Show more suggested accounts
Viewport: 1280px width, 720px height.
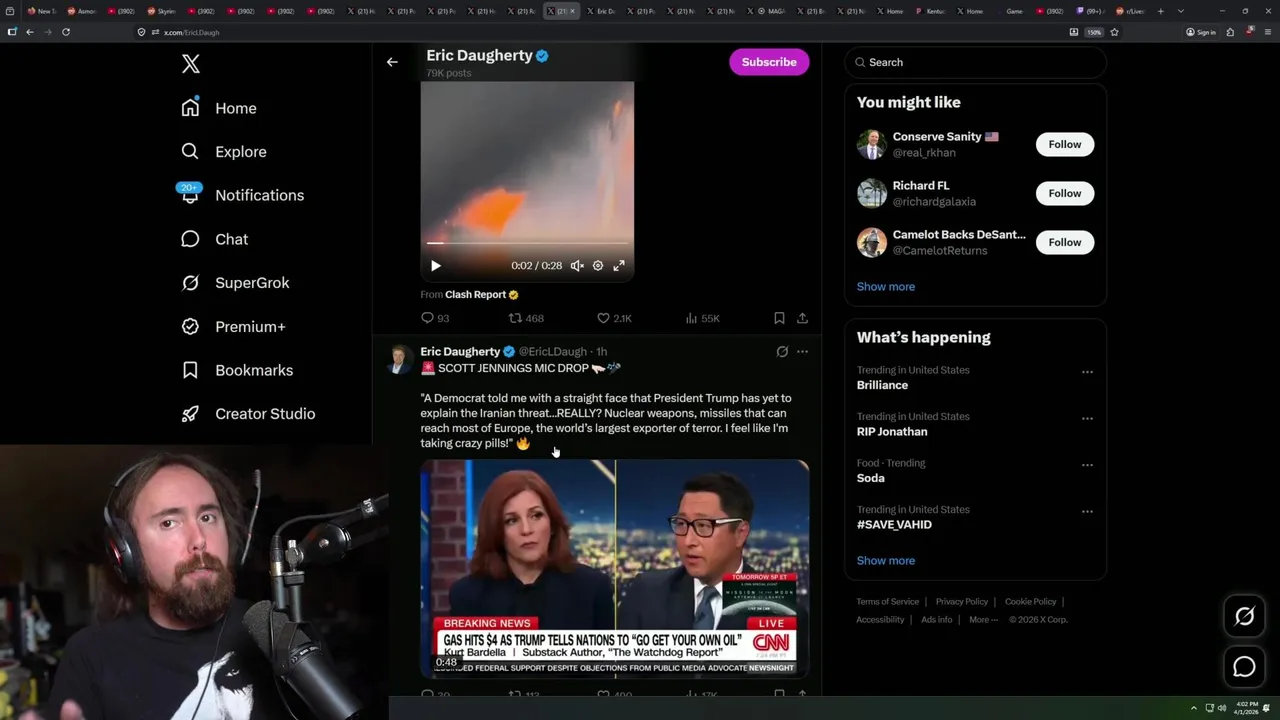[x=886, y=287]
